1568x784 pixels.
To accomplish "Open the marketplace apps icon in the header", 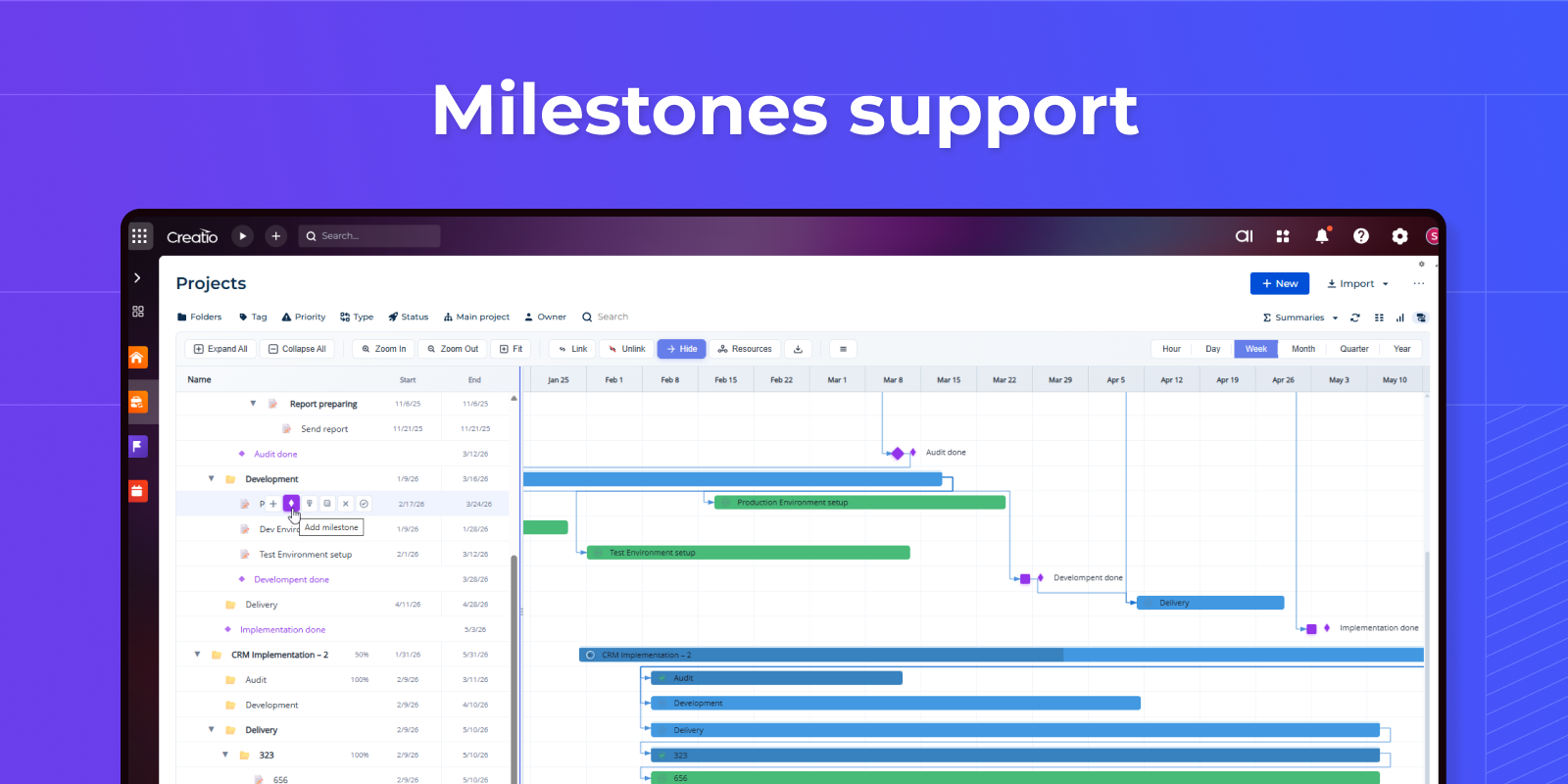I will (x=1283, y=236).
